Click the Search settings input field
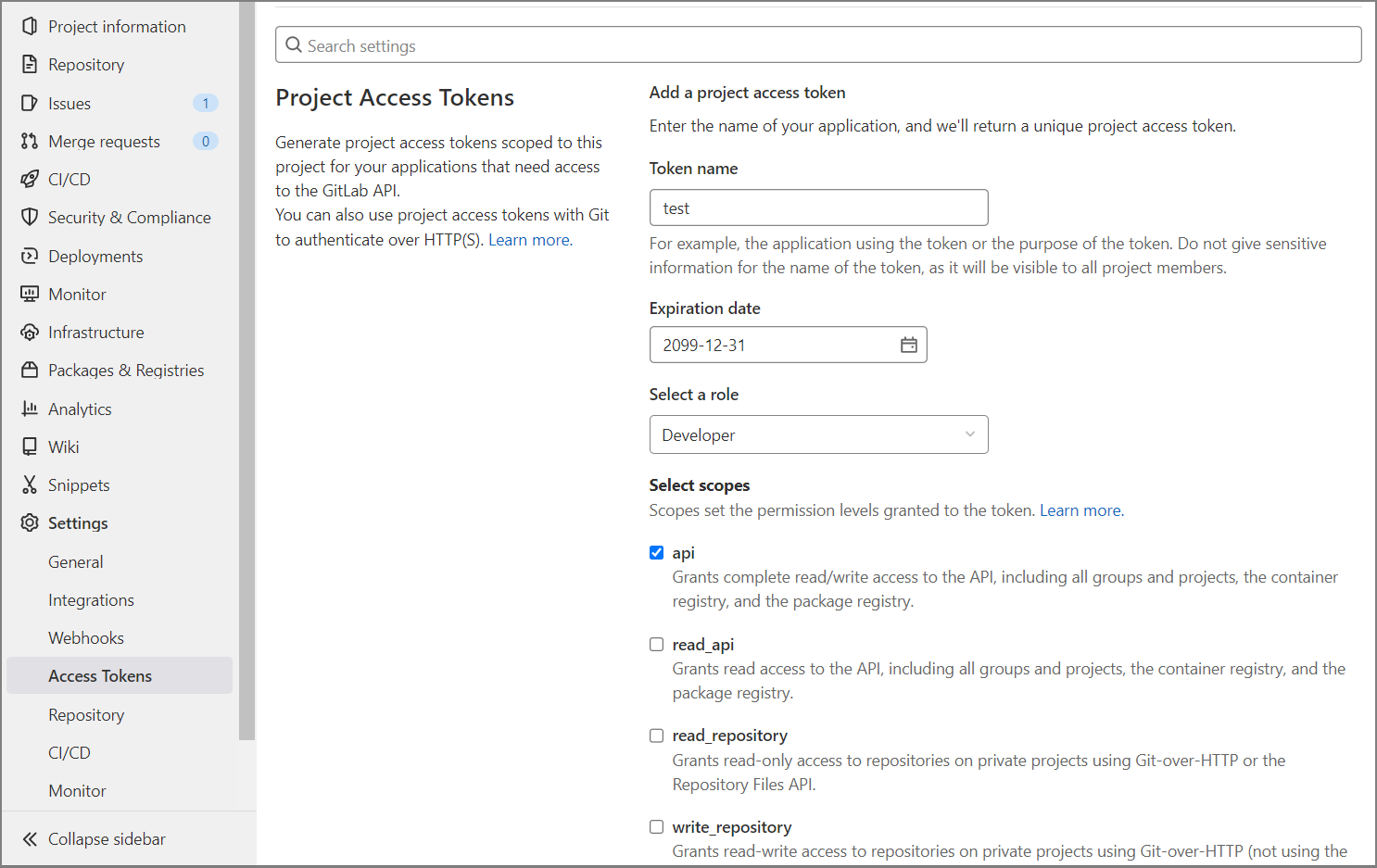Viewport: 1377px width, 868px height. pos(818,44)
